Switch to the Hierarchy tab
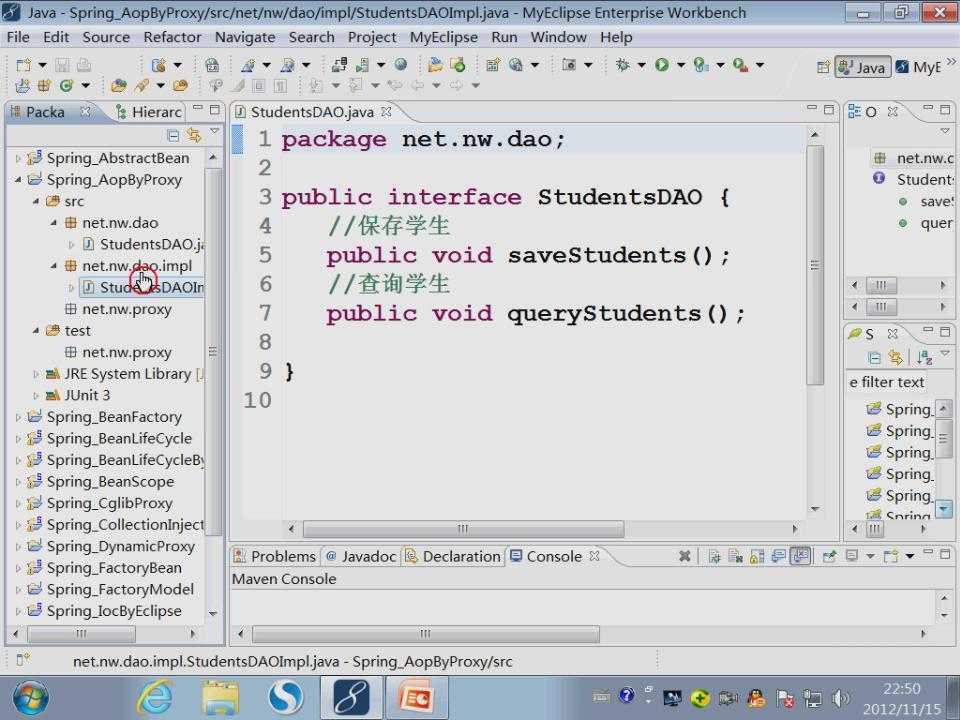This screenshot has height=720, width=960. pos(149,112)
